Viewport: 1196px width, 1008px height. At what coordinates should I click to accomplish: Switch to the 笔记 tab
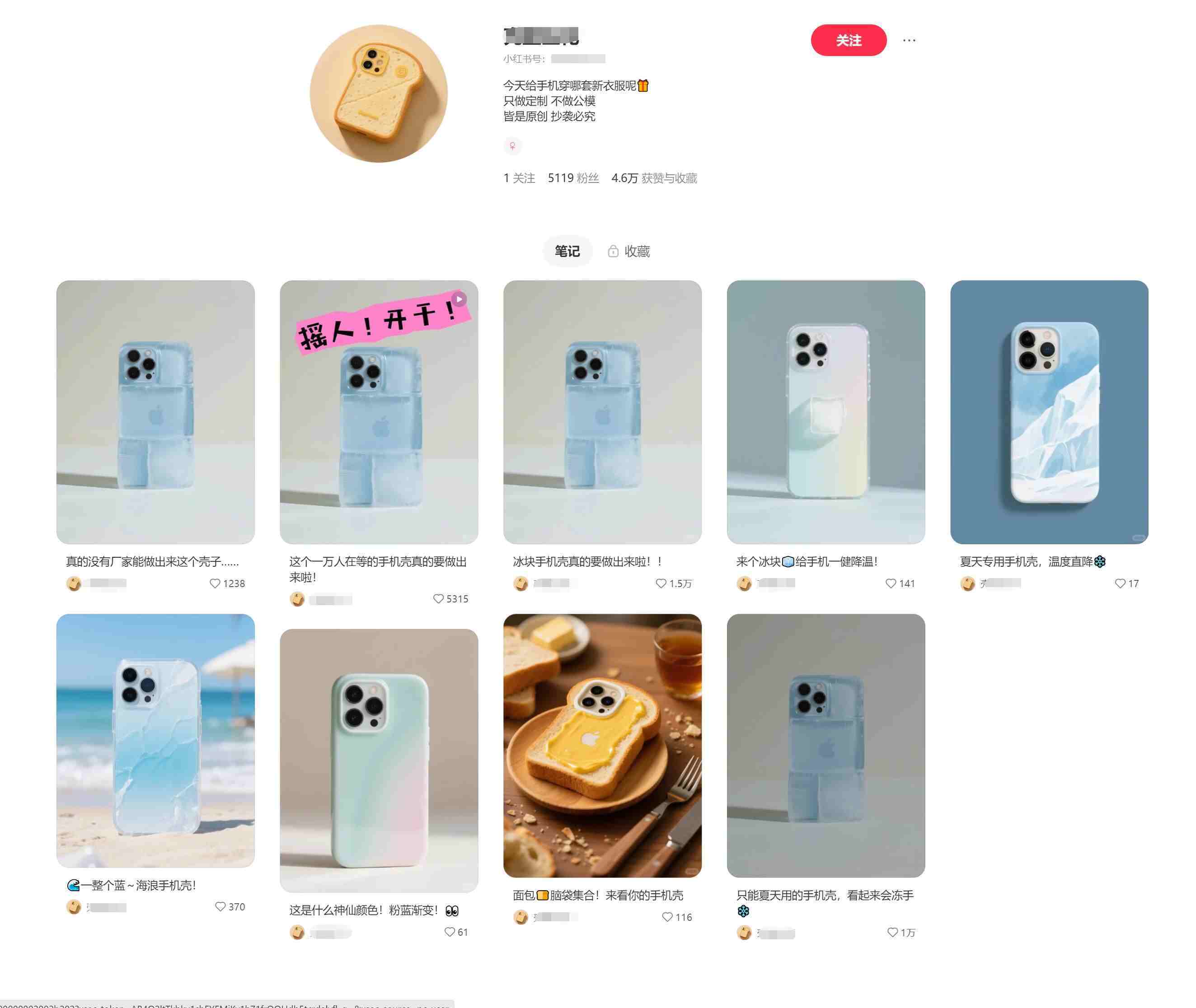click(567, 251)
